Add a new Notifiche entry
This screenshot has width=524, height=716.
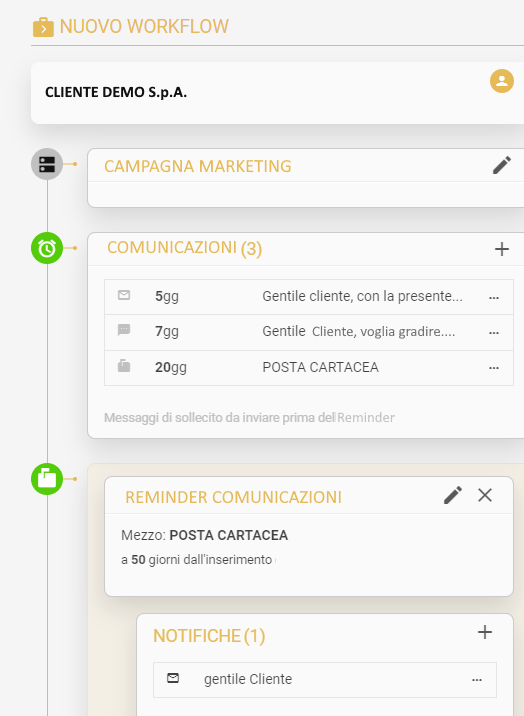[x=485, y=632]
